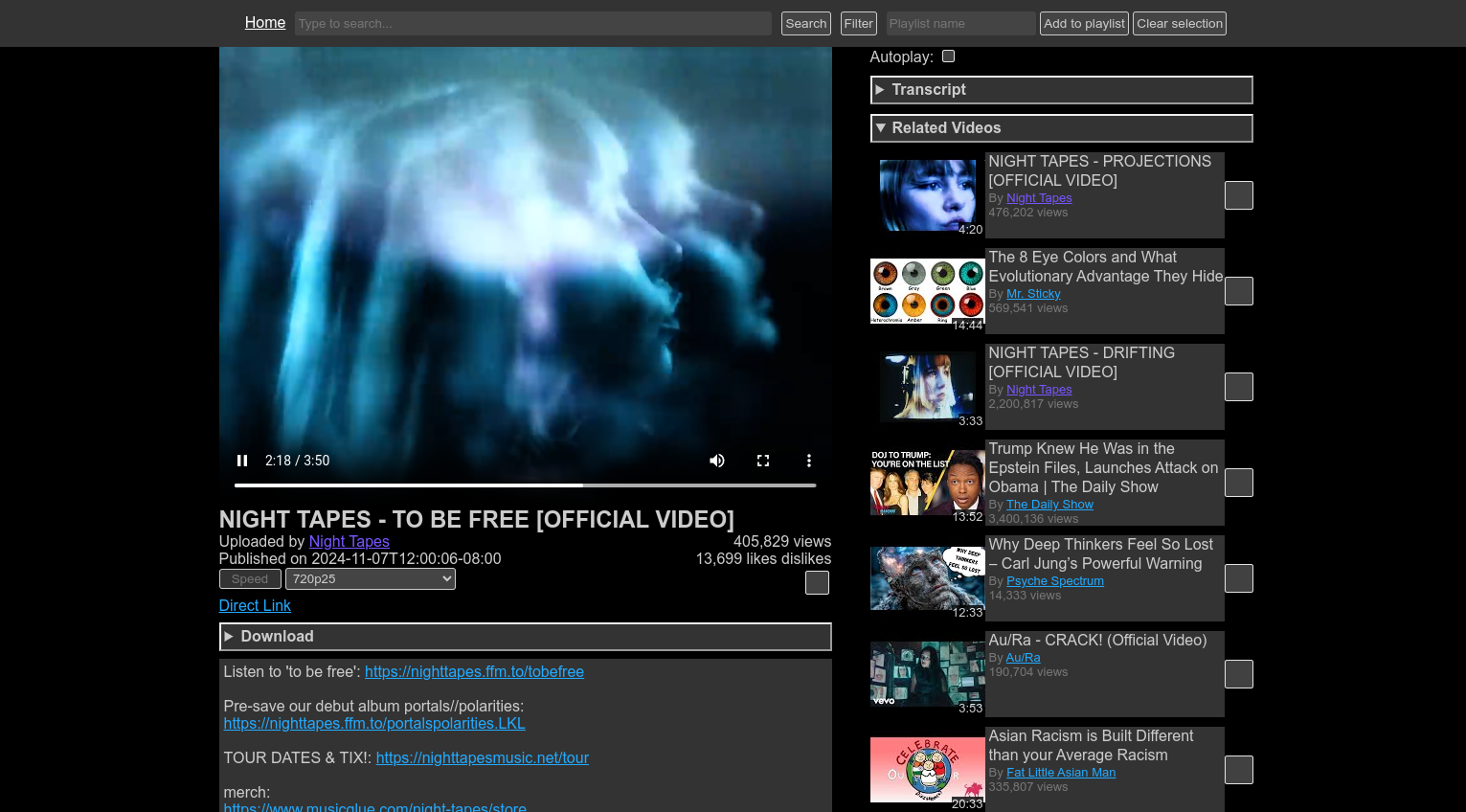This screenshot has height=812, width=1466.
Task: Open the 720p25 quality dropdown
Action: tap(371, 579)
